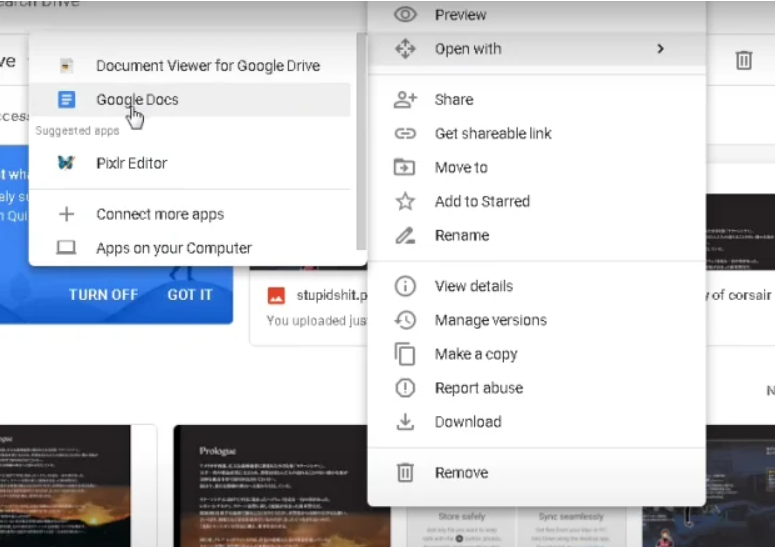Select View details menu entry

tap(473, 286)
